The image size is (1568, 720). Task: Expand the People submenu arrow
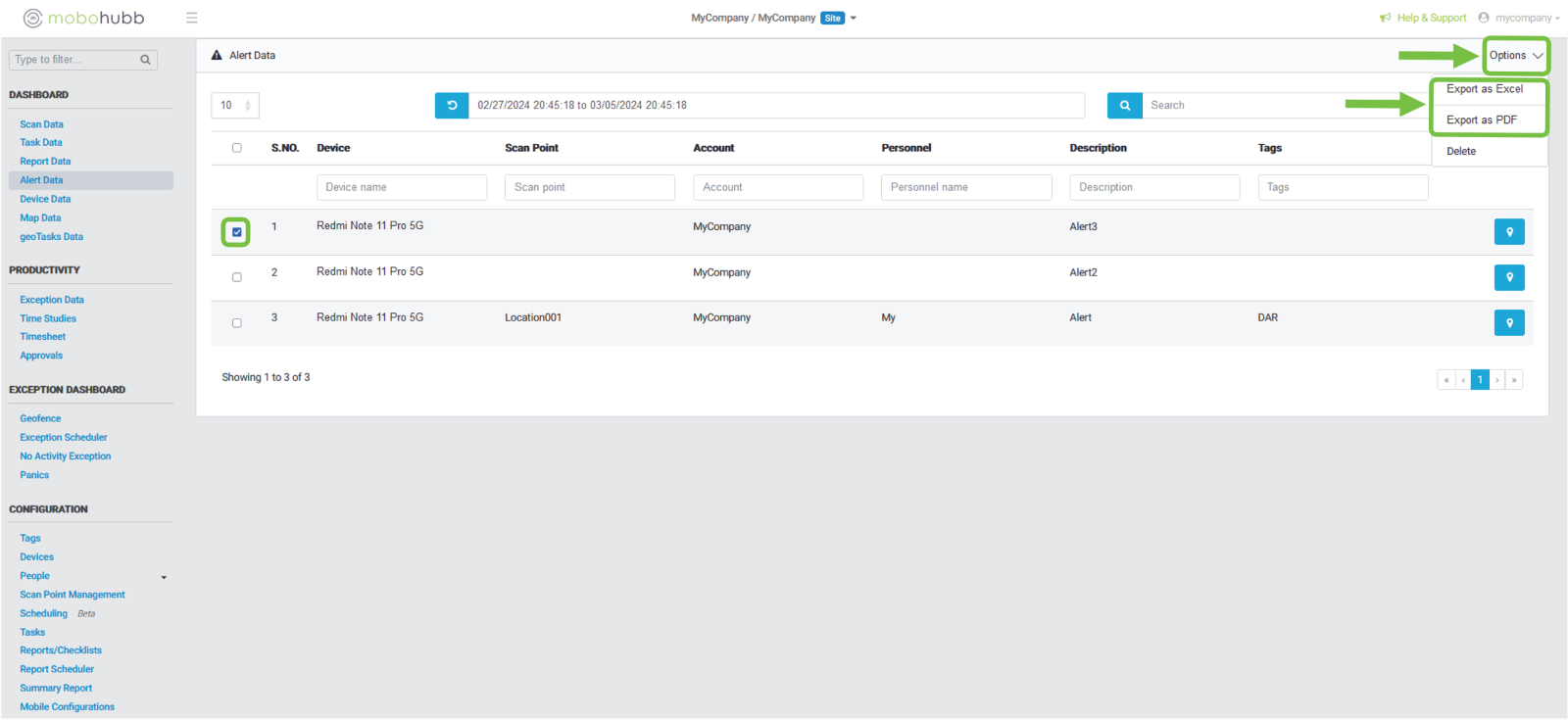(164, 577)
